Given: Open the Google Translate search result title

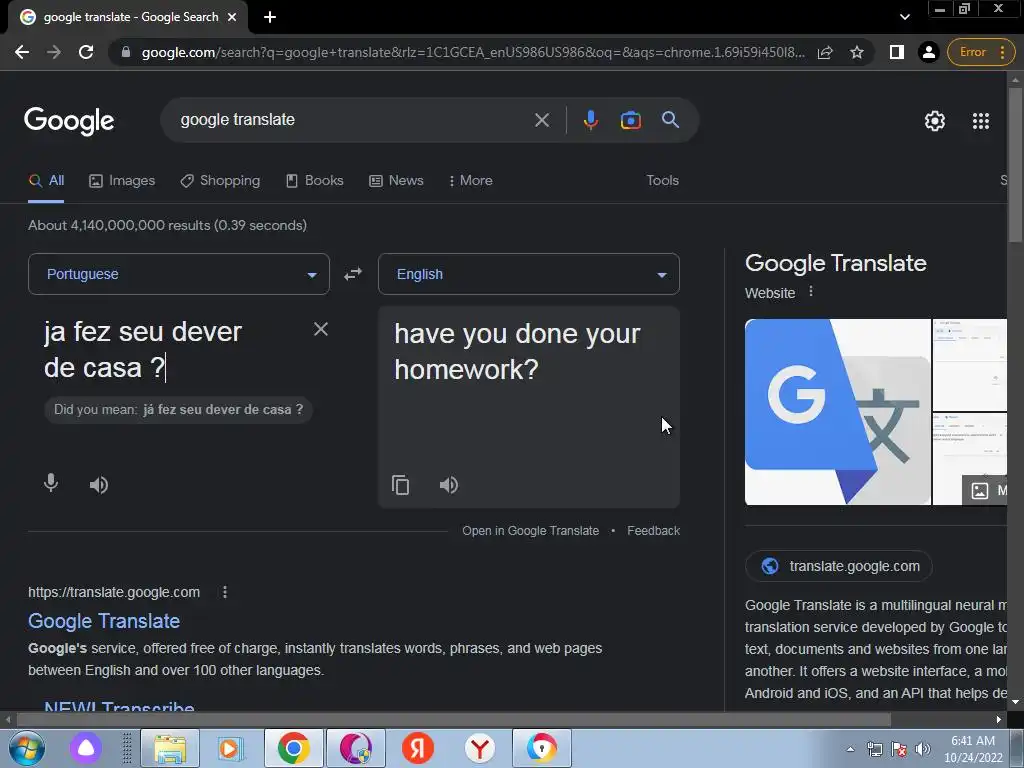Looking at the screenshot, I should coord(104,620).
